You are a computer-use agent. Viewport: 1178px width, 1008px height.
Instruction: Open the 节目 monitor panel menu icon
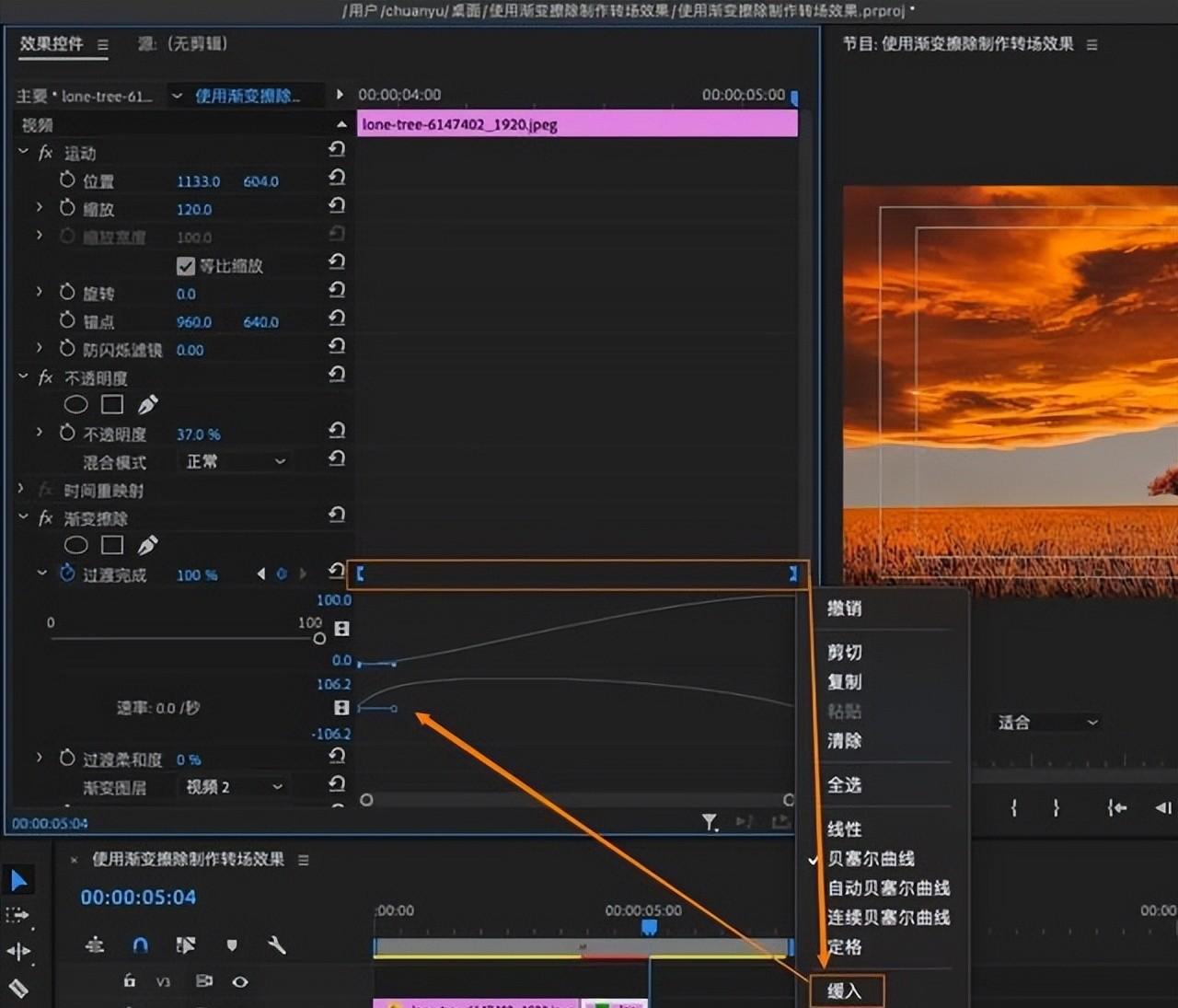click(1092, 44)
